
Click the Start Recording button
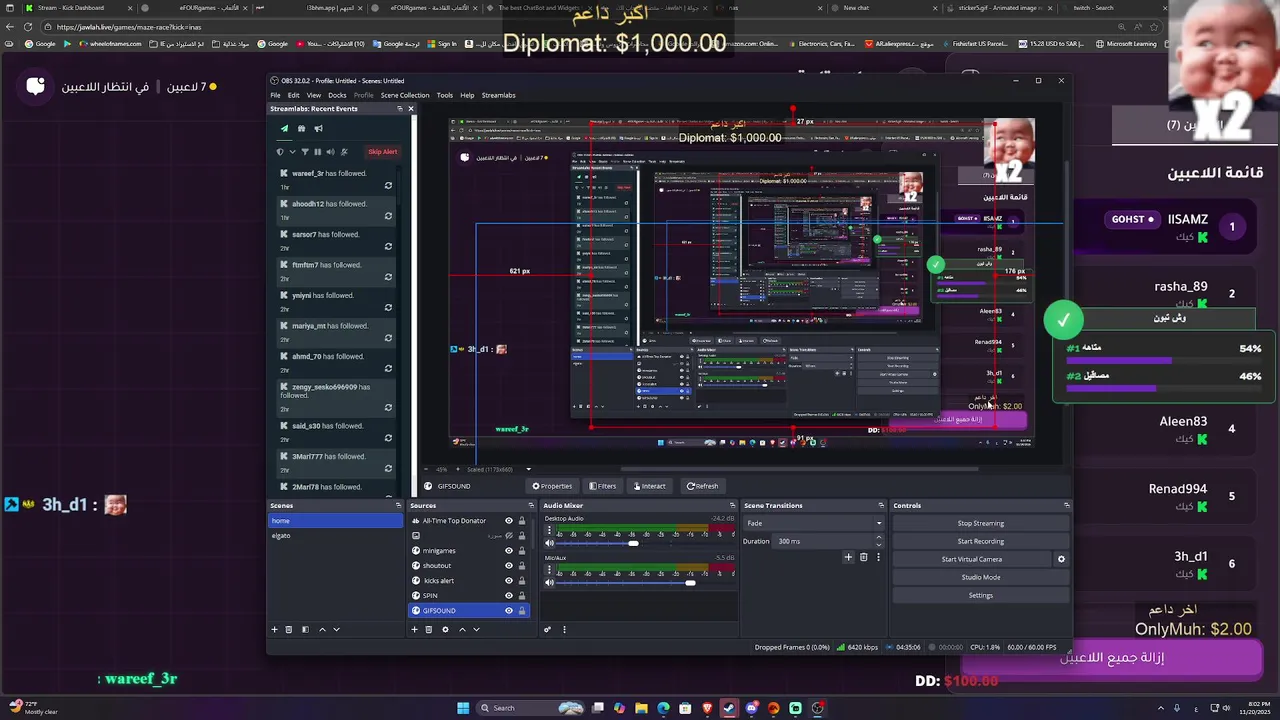[980, 541]
